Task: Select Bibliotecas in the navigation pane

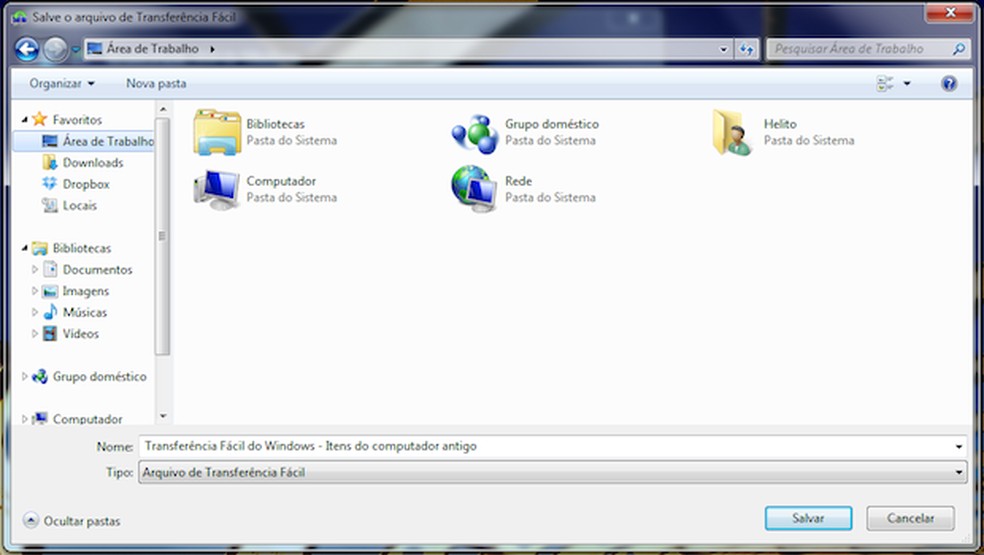Action: pos(82,248)
